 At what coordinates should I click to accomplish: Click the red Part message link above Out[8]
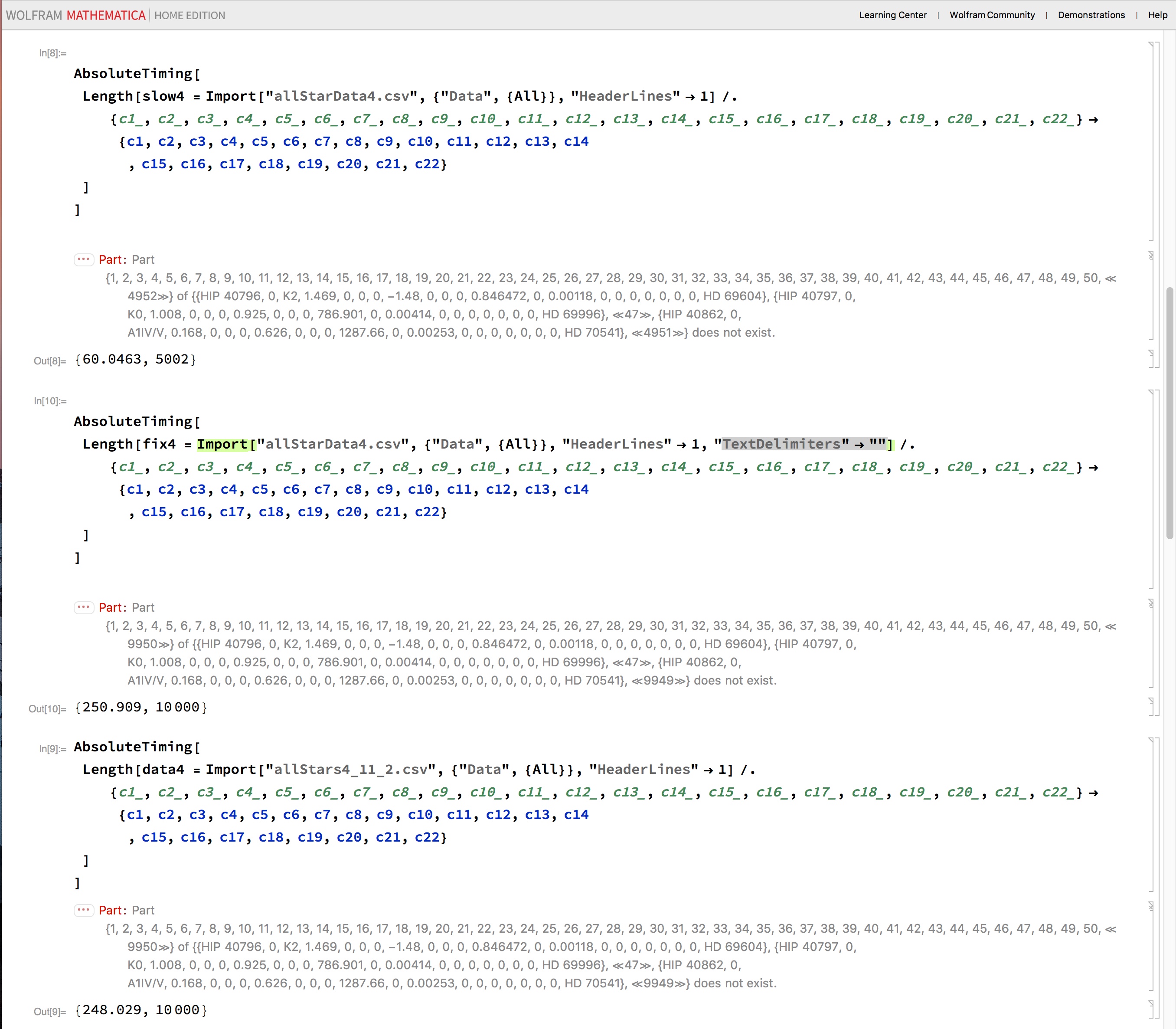point(111,259)
